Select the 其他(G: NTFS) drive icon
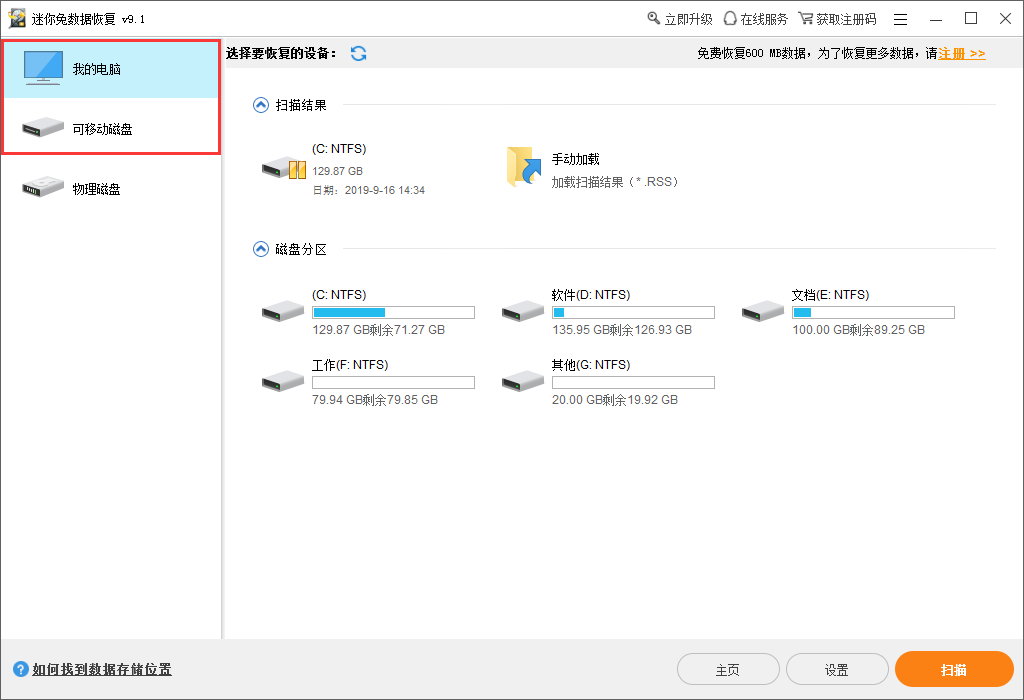The height and width of the screenshot is (700, 1024). 522,381
